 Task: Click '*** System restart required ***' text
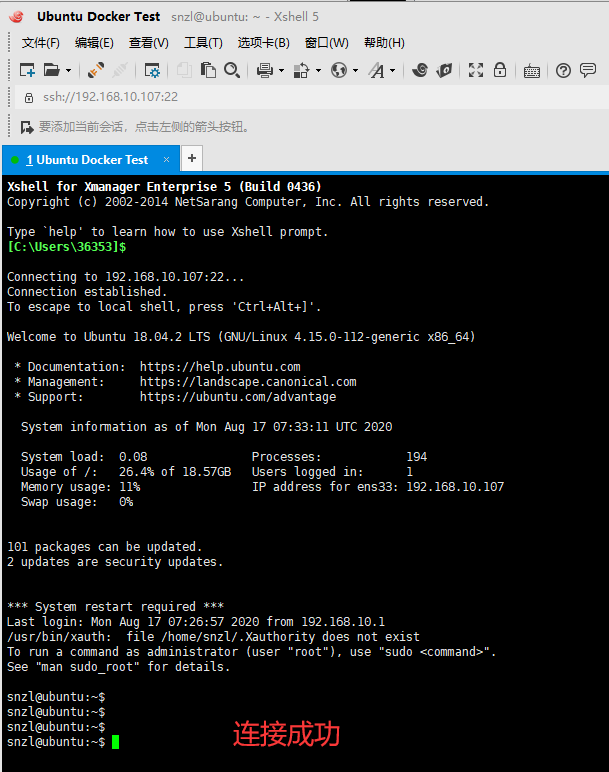click(116, 607)
